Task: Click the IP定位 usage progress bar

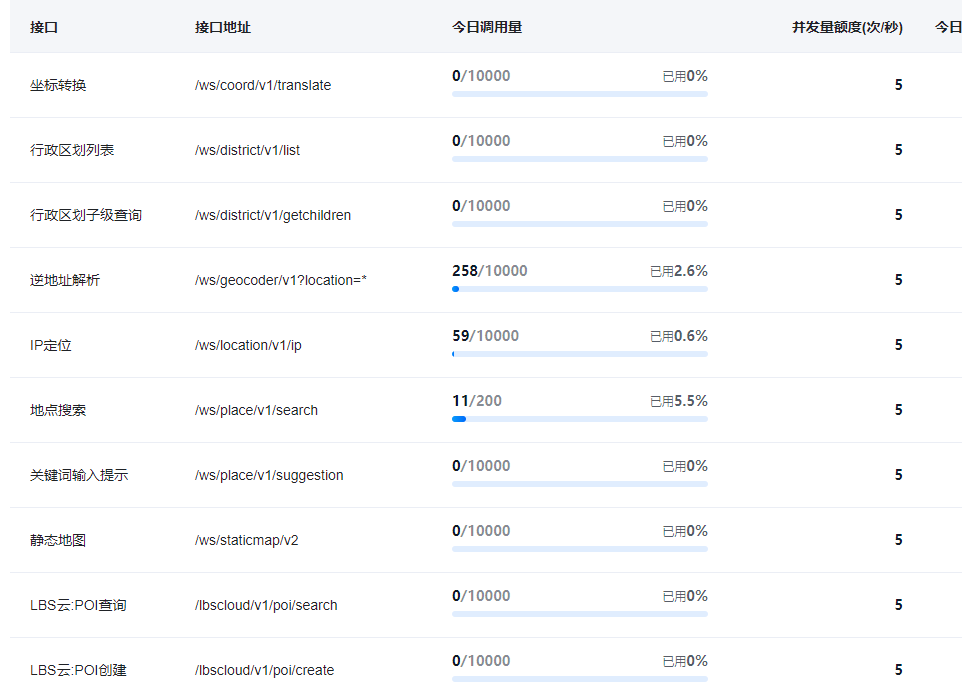Action: [580, 354]
